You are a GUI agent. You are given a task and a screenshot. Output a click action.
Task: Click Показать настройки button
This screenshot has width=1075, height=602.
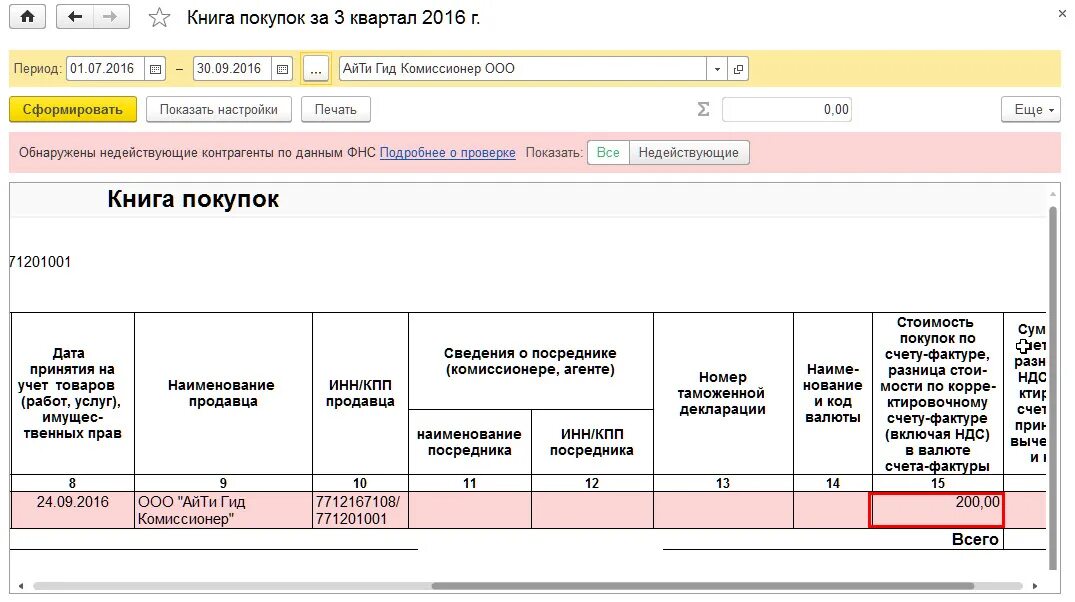pyautogui.click(x=219, y=110)
